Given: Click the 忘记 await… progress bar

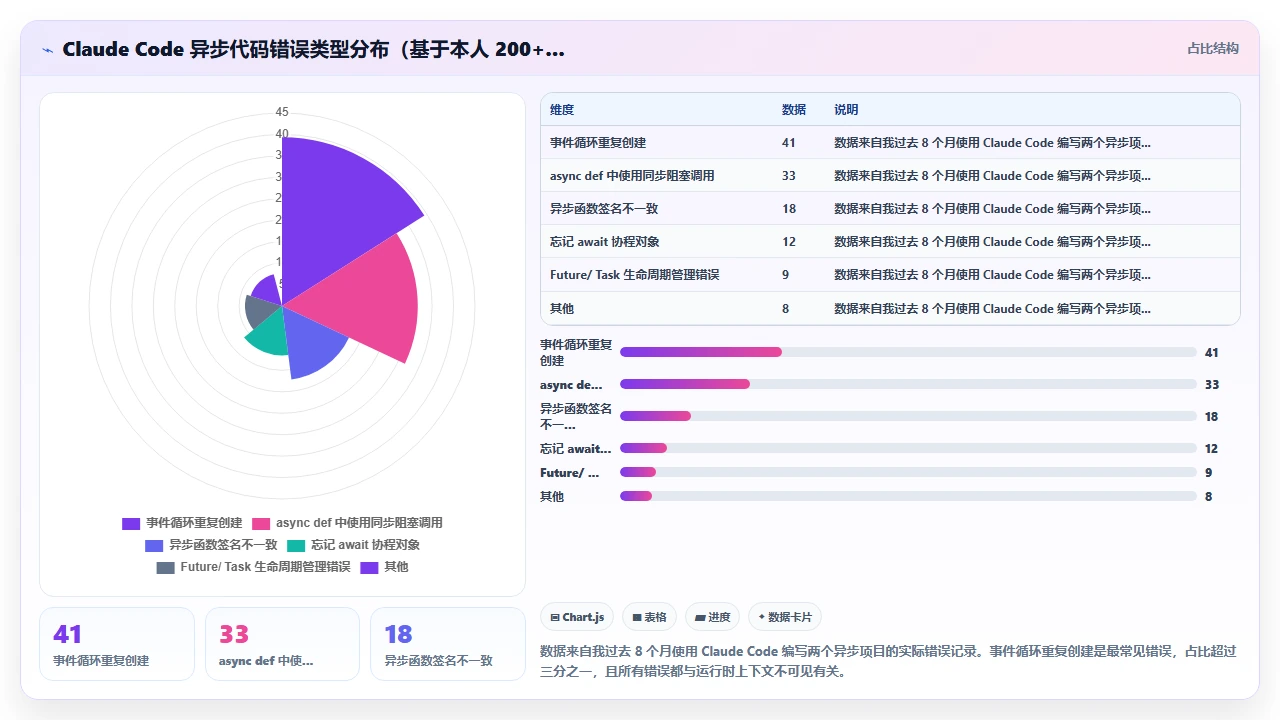Looking at the screenshot, I should coord(908,448).
